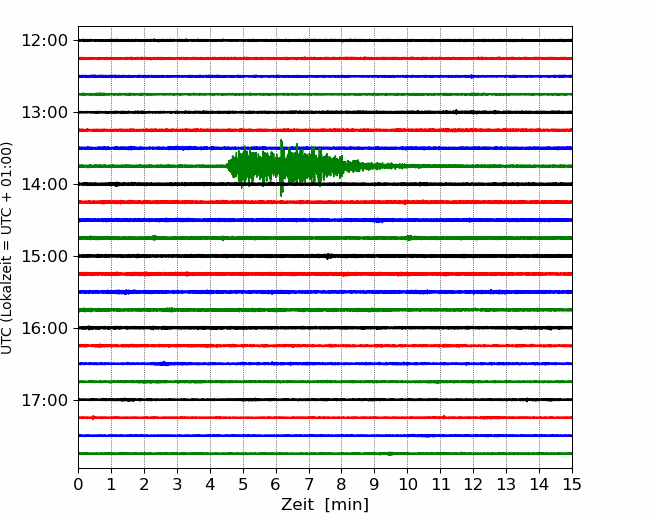Click the black trace at 12:00
650x520 pixels.
(325, 40)
